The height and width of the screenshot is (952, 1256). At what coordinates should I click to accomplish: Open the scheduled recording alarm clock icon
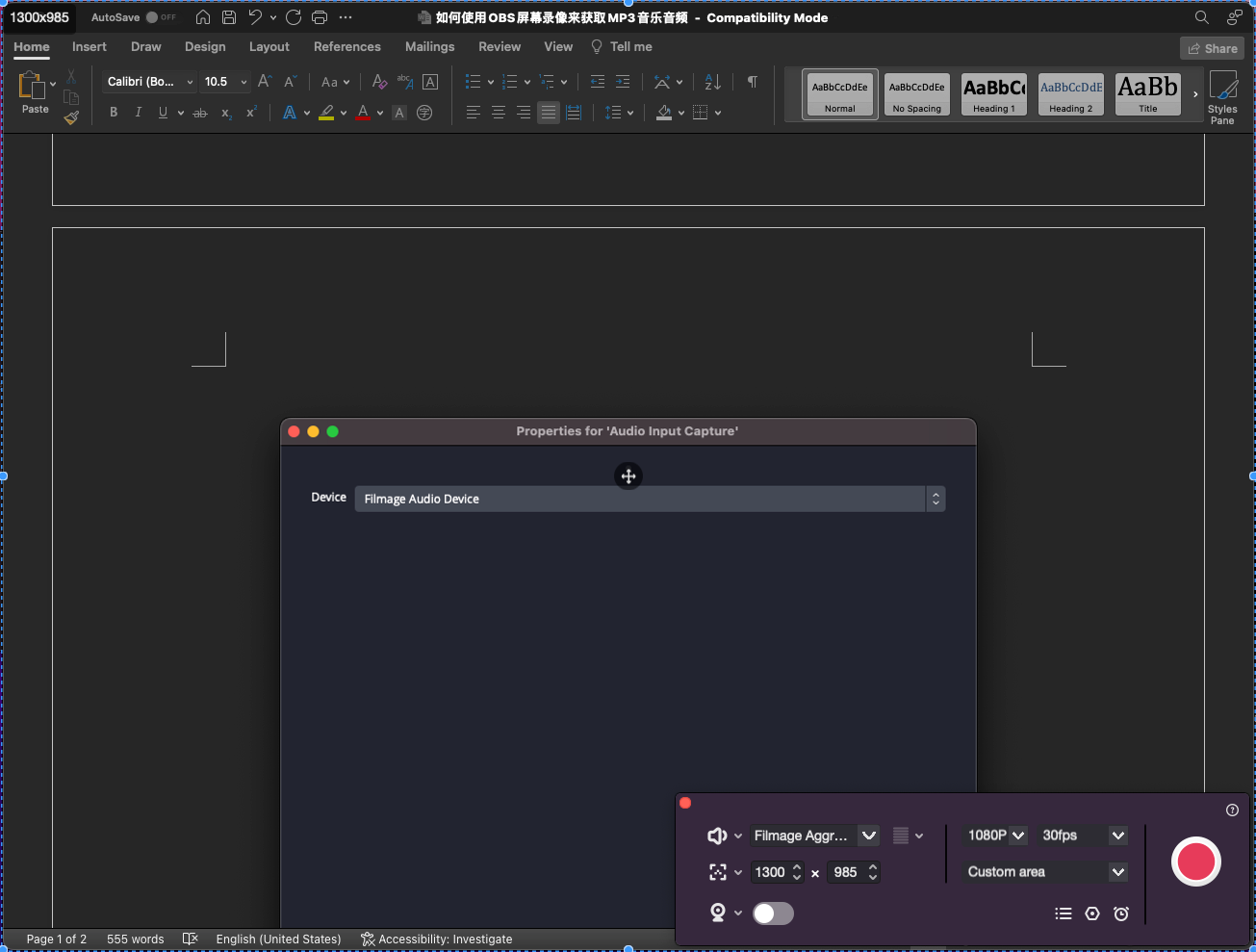pos(1121,913)
